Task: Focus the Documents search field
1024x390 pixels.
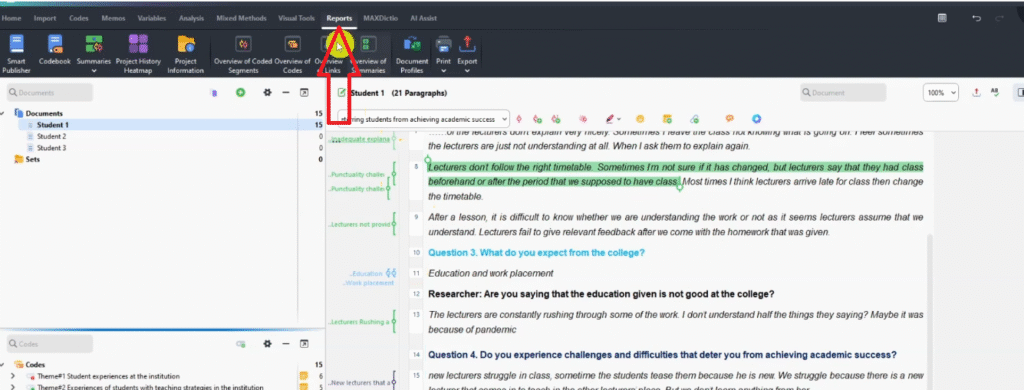Action: pos(50,93)
